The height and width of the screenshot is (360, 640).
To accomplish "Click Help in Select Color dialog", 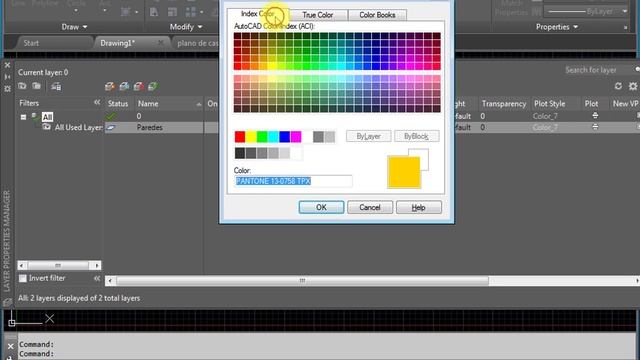I will (418, 207).
